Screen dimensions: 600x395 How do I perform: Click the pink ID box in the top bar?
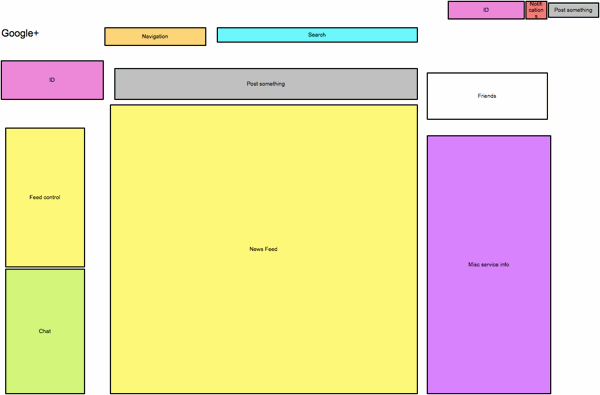click(486, 10)
